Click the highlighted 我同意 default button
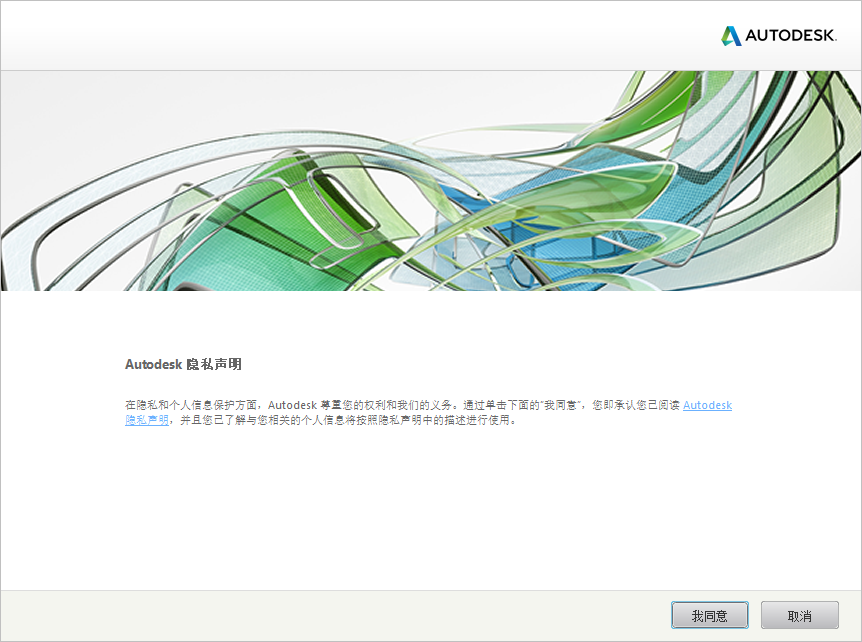Viewport: 862px width, 642px height. coord(709,615)
